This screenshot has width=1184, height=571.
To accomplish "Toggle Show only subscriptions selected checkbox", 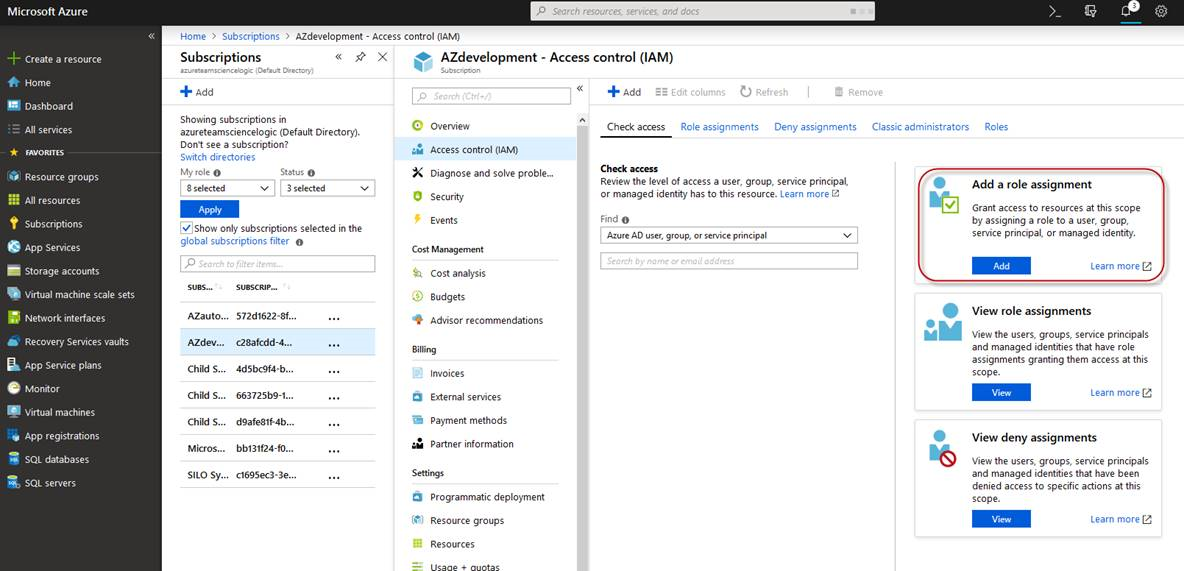I will 186,228.
